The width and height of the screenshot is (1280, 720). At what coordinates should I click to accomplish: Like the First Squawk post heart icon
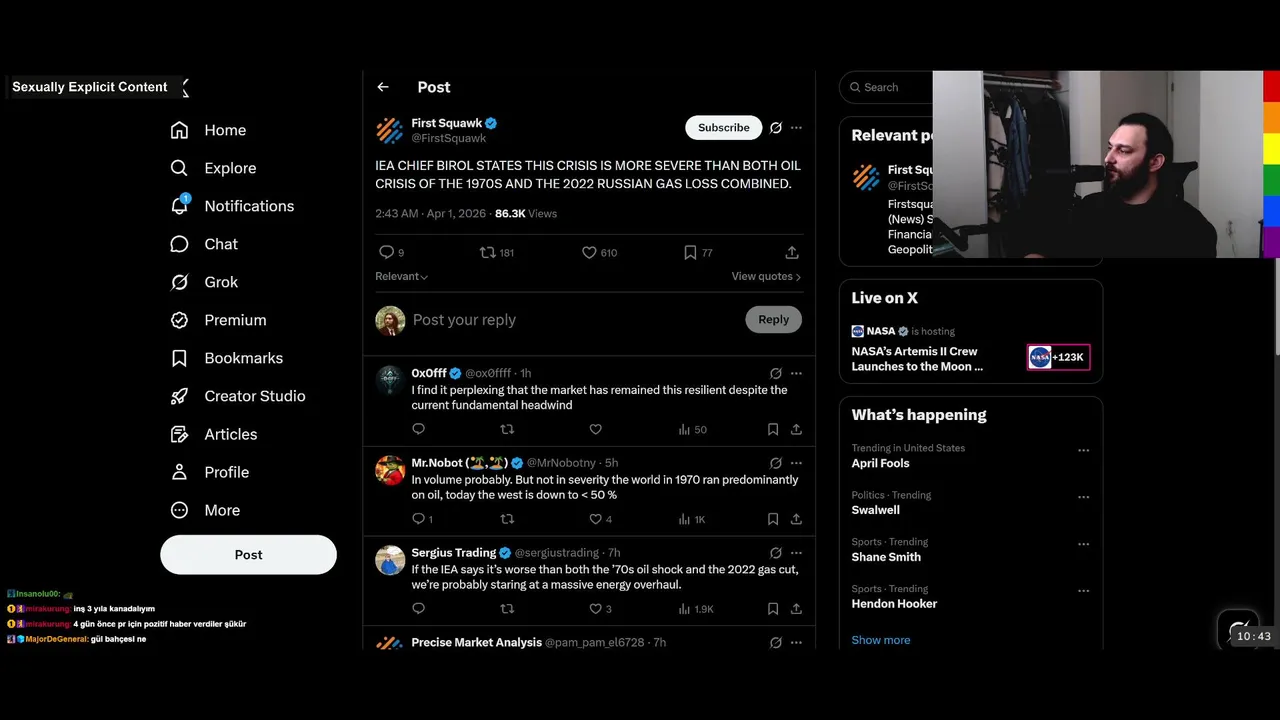(x=589, y=253)
